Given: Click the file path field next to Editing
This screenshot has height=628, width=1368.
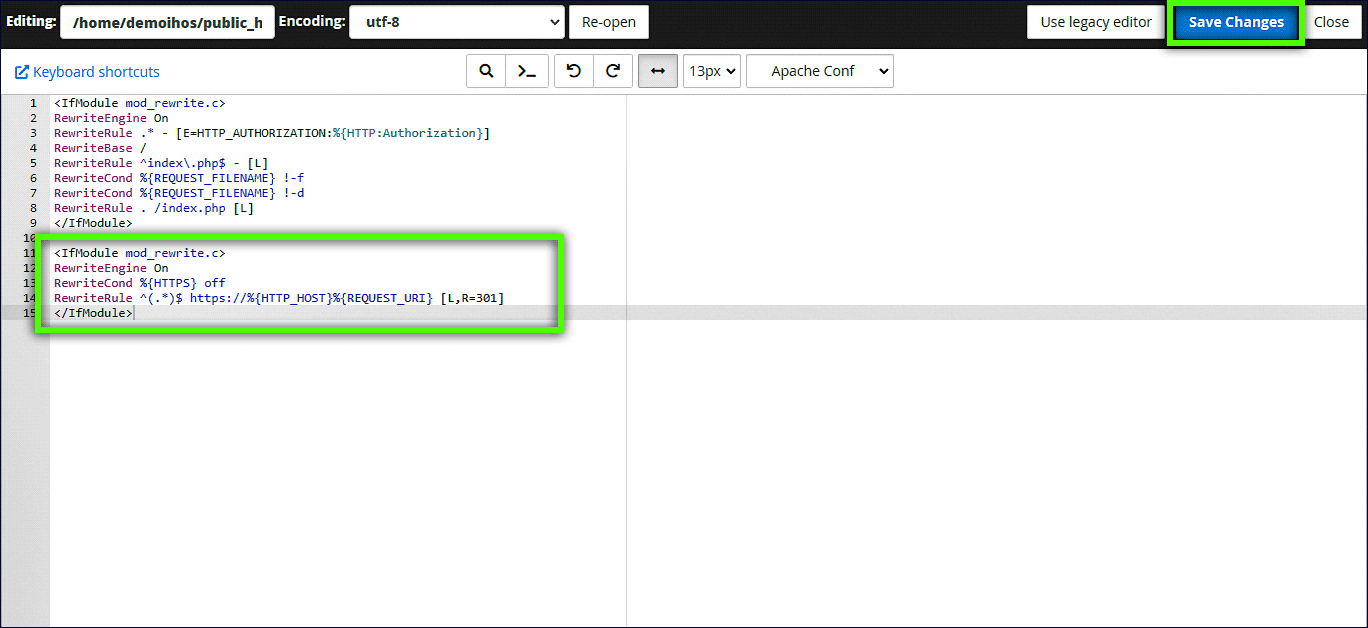Looking at the screenshot, I should coord(167,22).
